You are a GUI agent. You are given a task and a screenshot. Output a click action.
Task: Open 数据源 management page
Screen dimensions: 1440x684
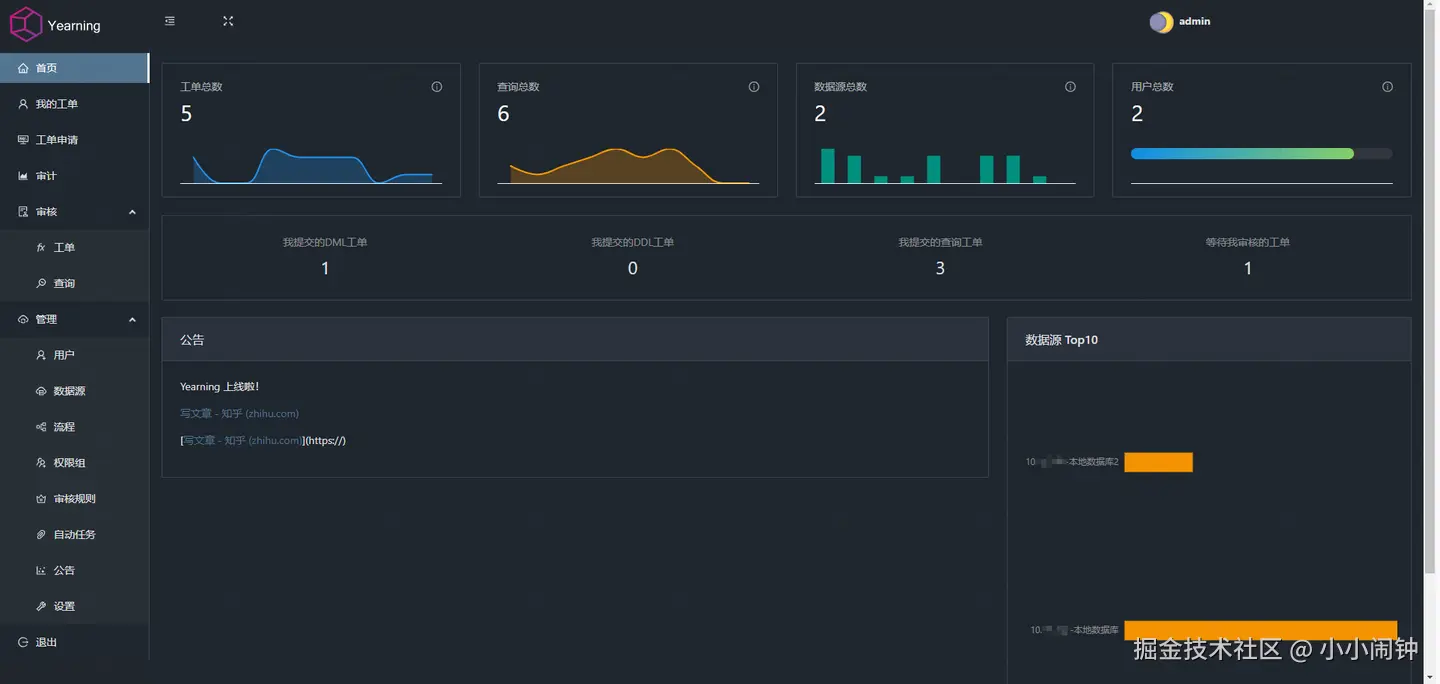(x=74, y=391)
